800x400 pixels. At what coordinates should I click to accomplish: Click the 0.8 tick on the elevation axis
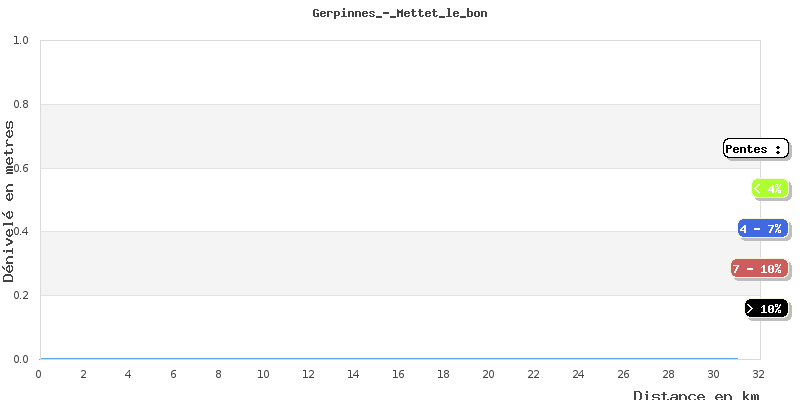[x=20, y=105]
